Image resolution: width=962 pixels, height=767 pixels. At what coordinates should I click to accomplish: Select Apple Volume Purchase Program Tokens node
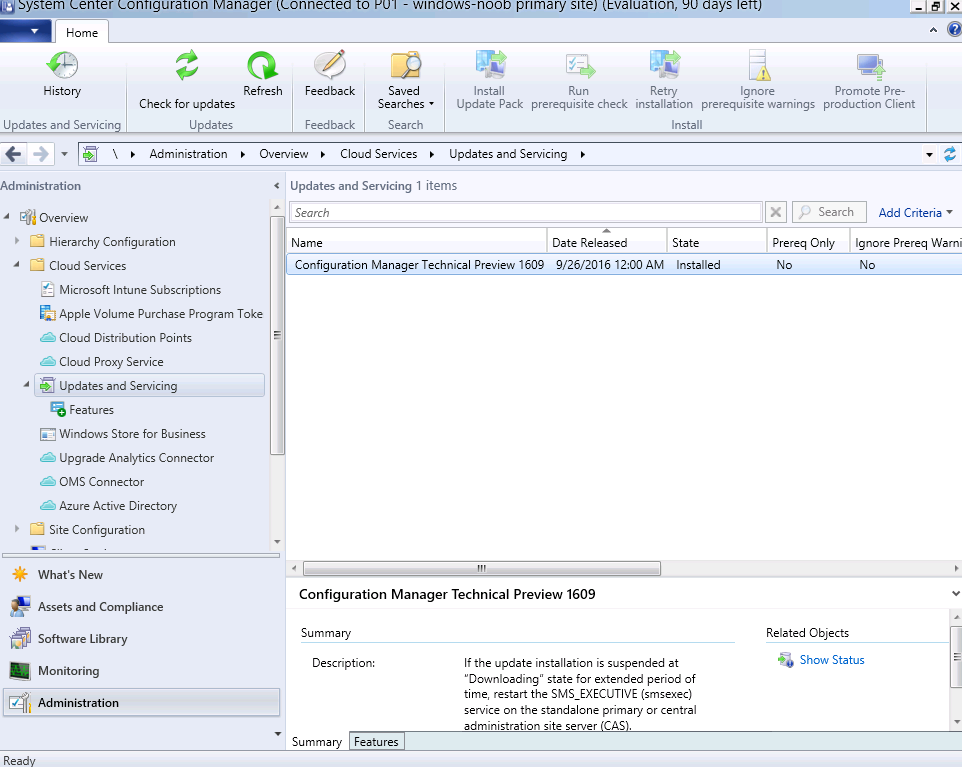tap(152, 314)
